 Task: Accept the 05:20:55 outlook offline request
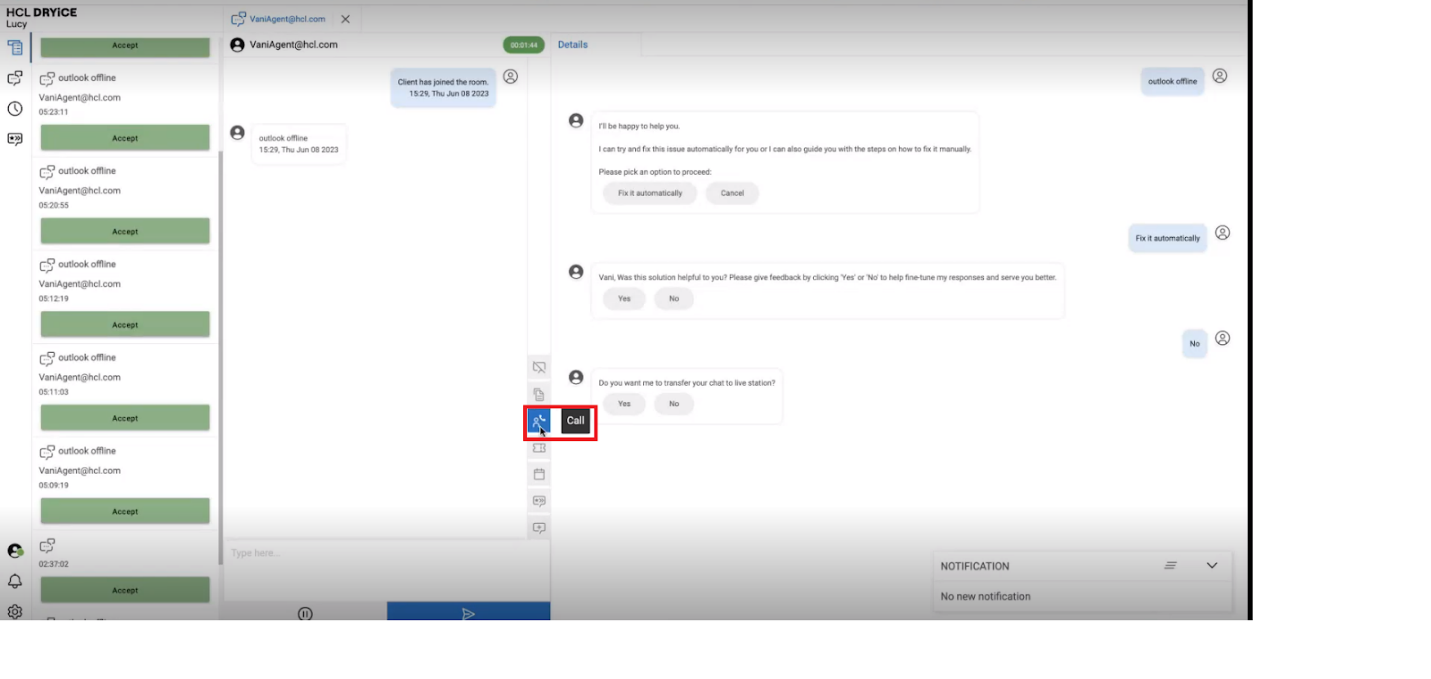click(x=125, y=231)
